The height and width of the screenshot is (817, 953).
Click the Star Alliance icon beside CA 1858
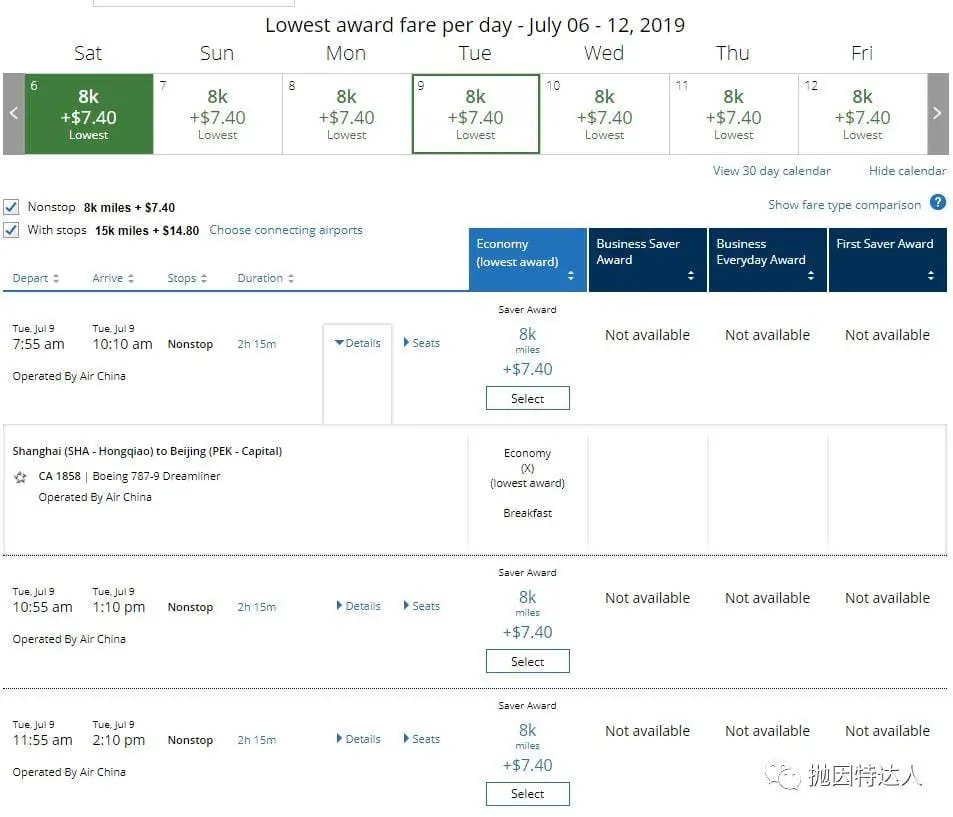click(x=20, y=477)
